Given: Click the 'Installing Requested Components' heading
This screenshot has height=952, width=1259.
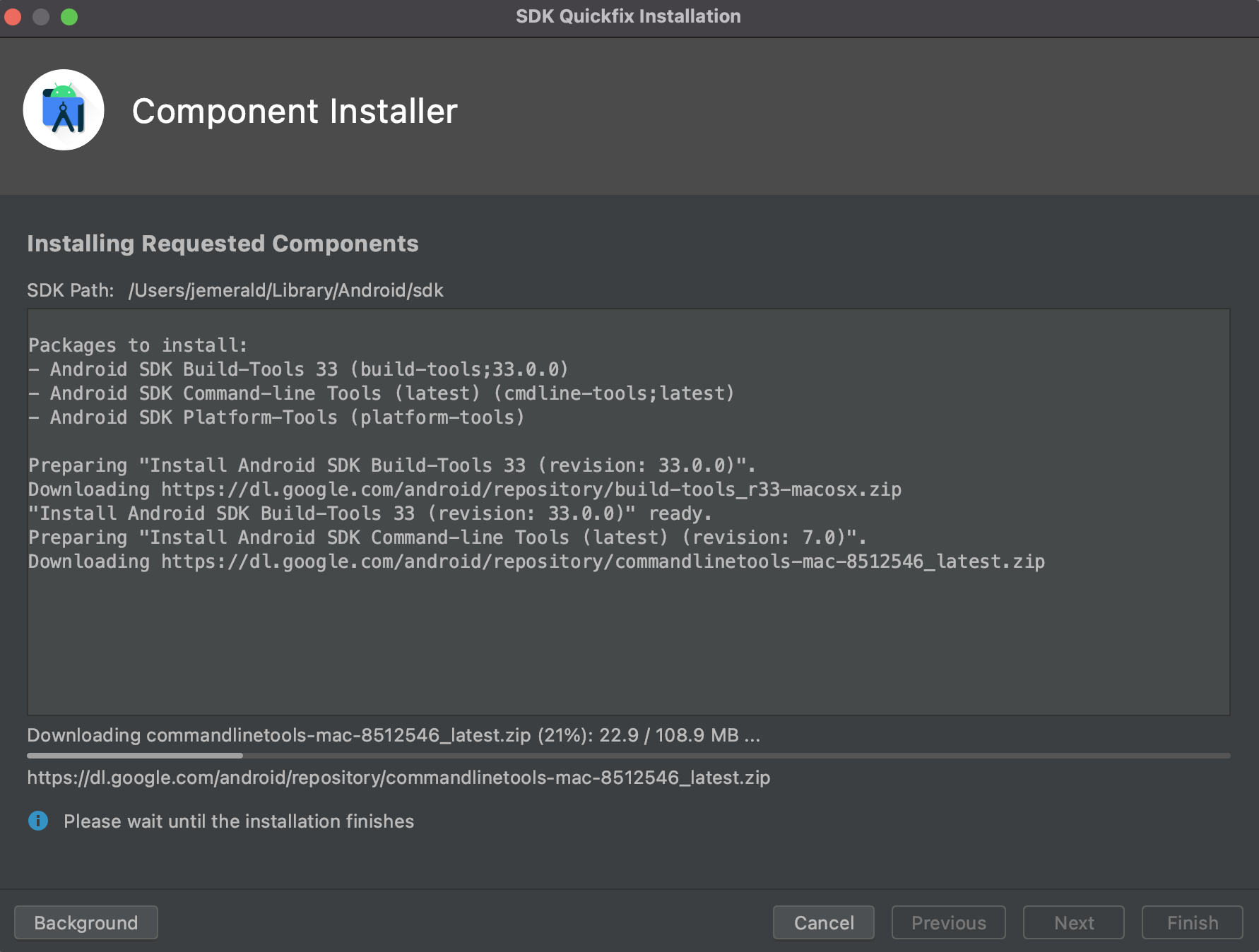Looking at the screenshot, I should 223,244.
